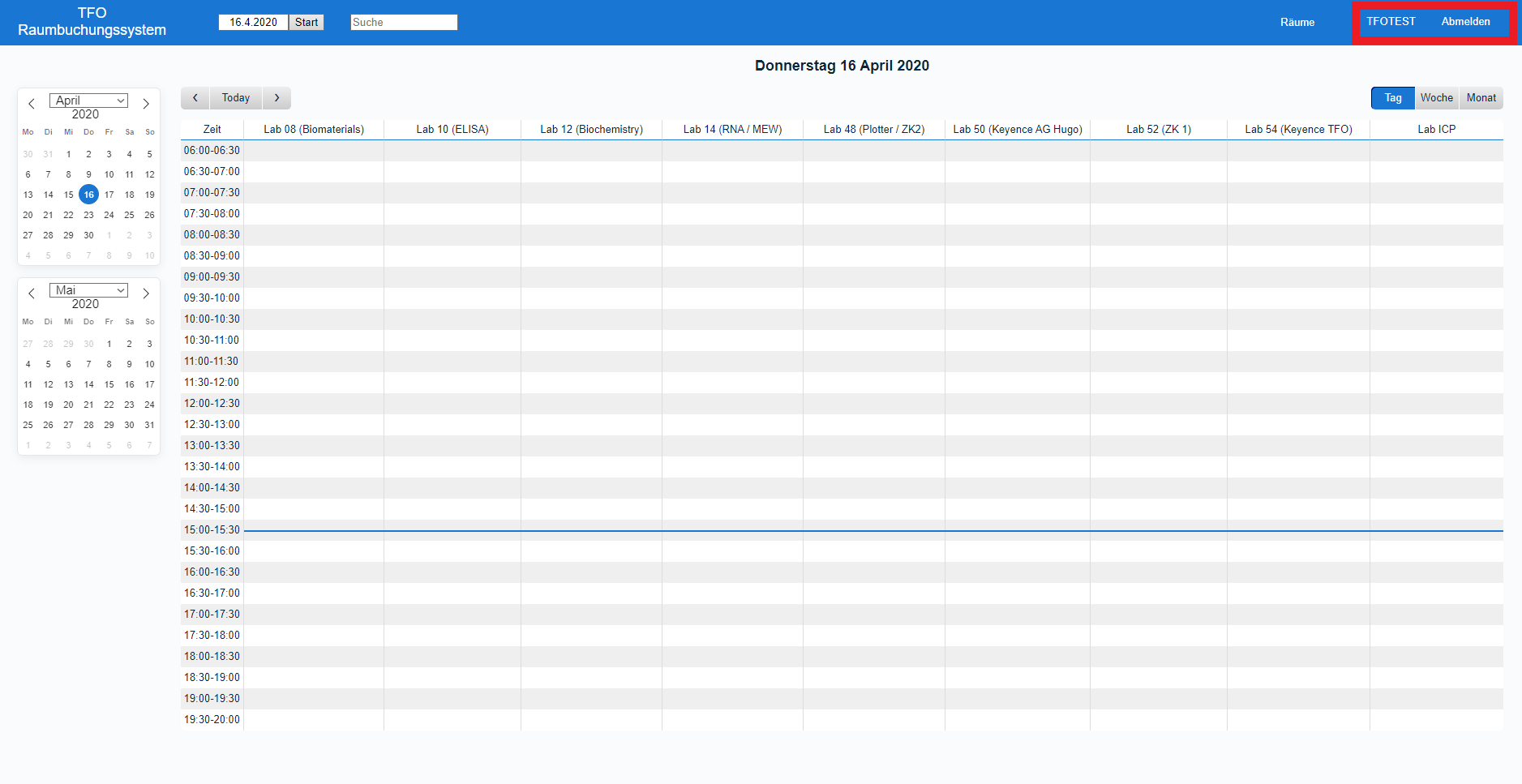The width and height of the screenshot is (1522, 784).
Task: Show previous month in Mai mini calendar
Action: click(32, 293)
